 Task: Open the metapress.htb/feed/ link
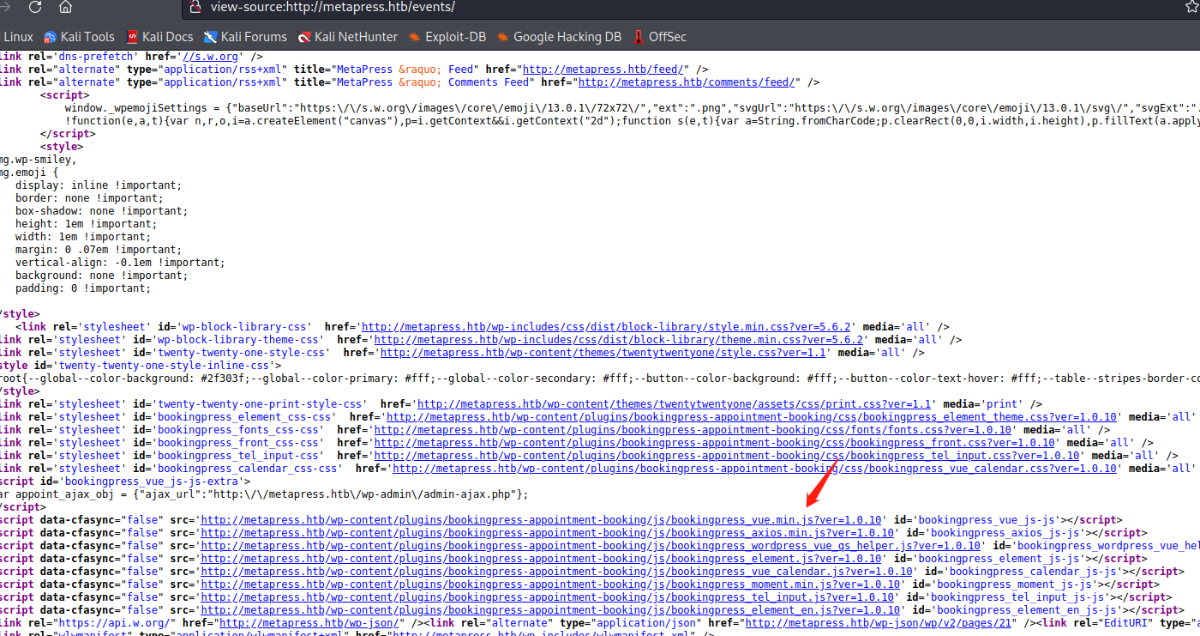pos(603,70)
